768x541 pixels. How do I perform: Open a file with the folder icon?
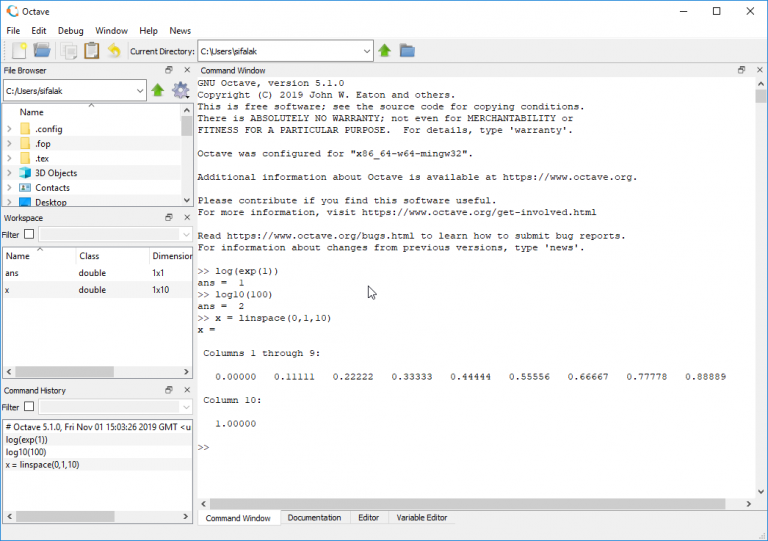42,50
